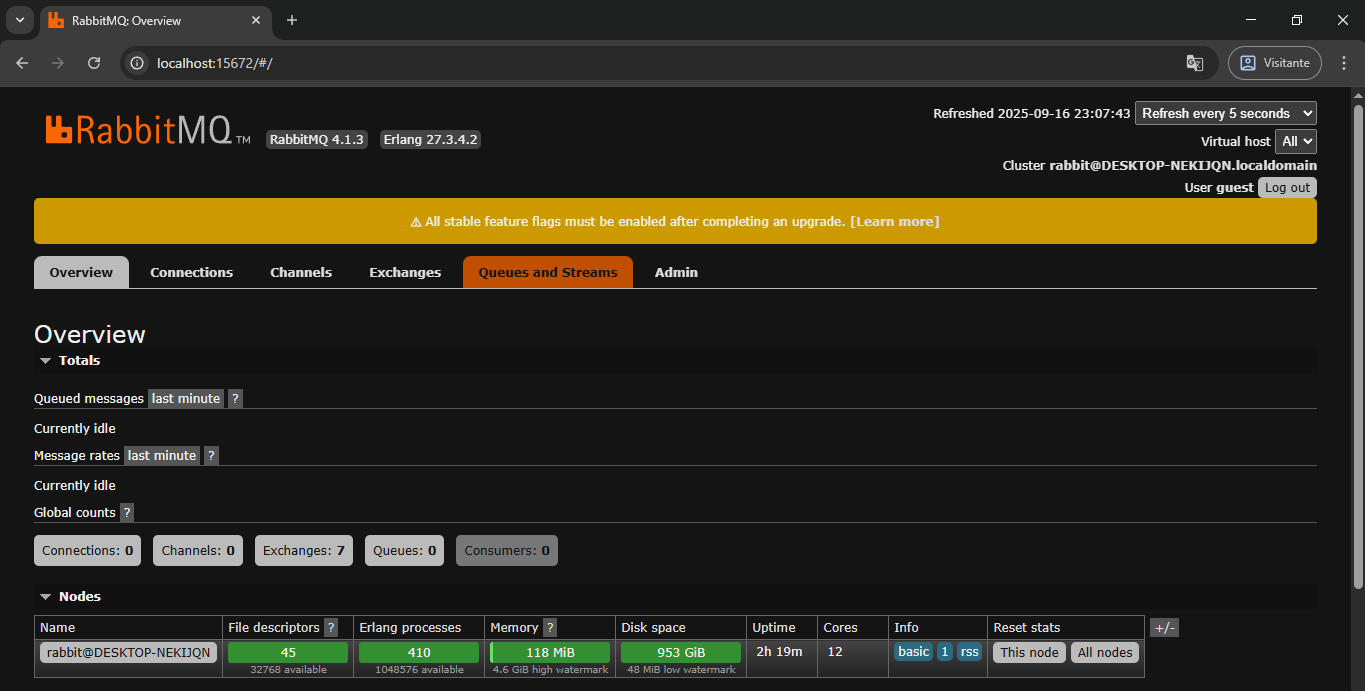Click the Memory 118 MiB usage bar
This screenshot has width=1365, height=691.
pyautogui.click(x=550, y=652)
